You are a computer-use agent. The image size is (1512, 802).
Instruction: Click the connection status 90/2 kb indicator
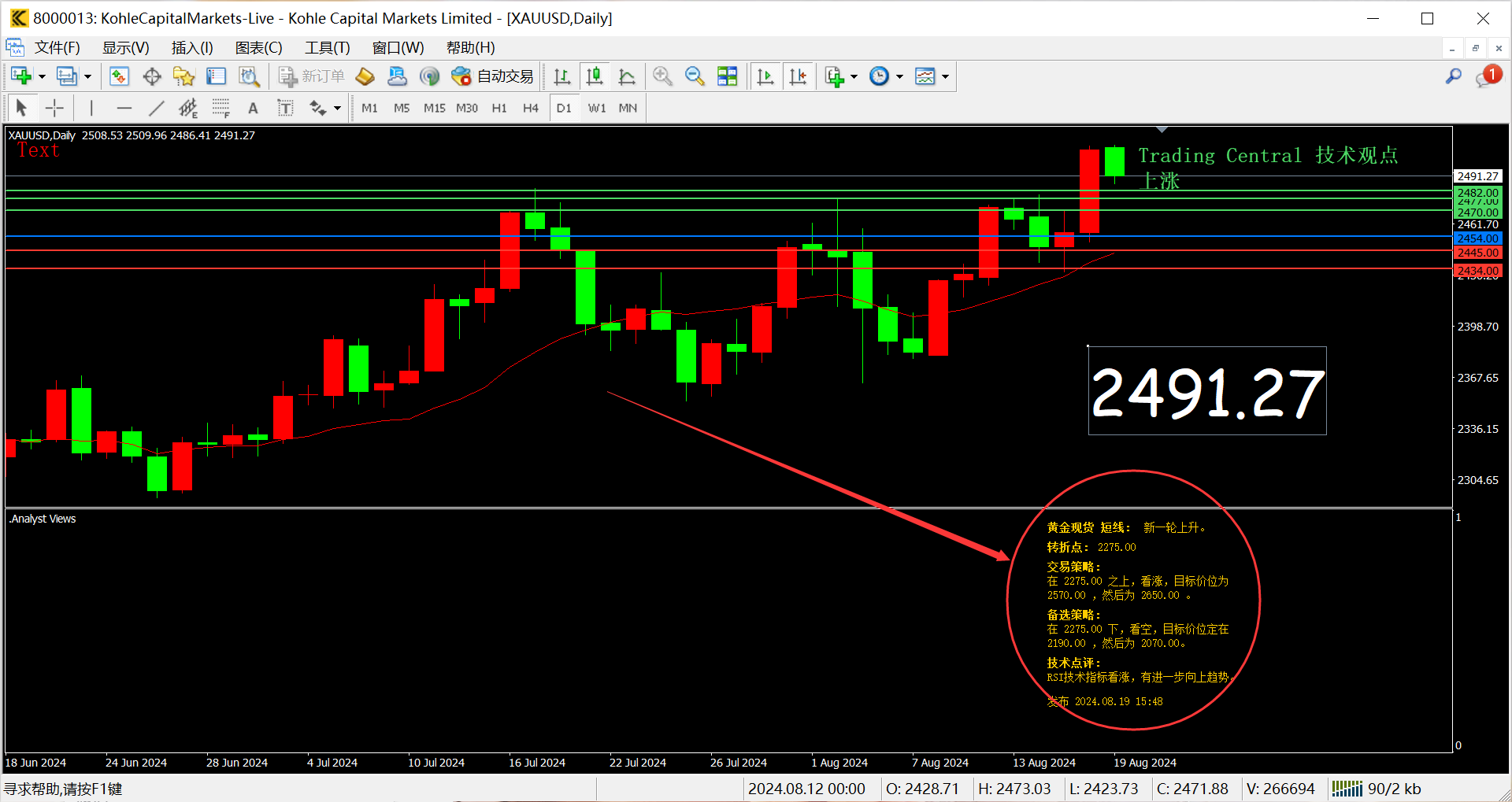coord(1377,789)
